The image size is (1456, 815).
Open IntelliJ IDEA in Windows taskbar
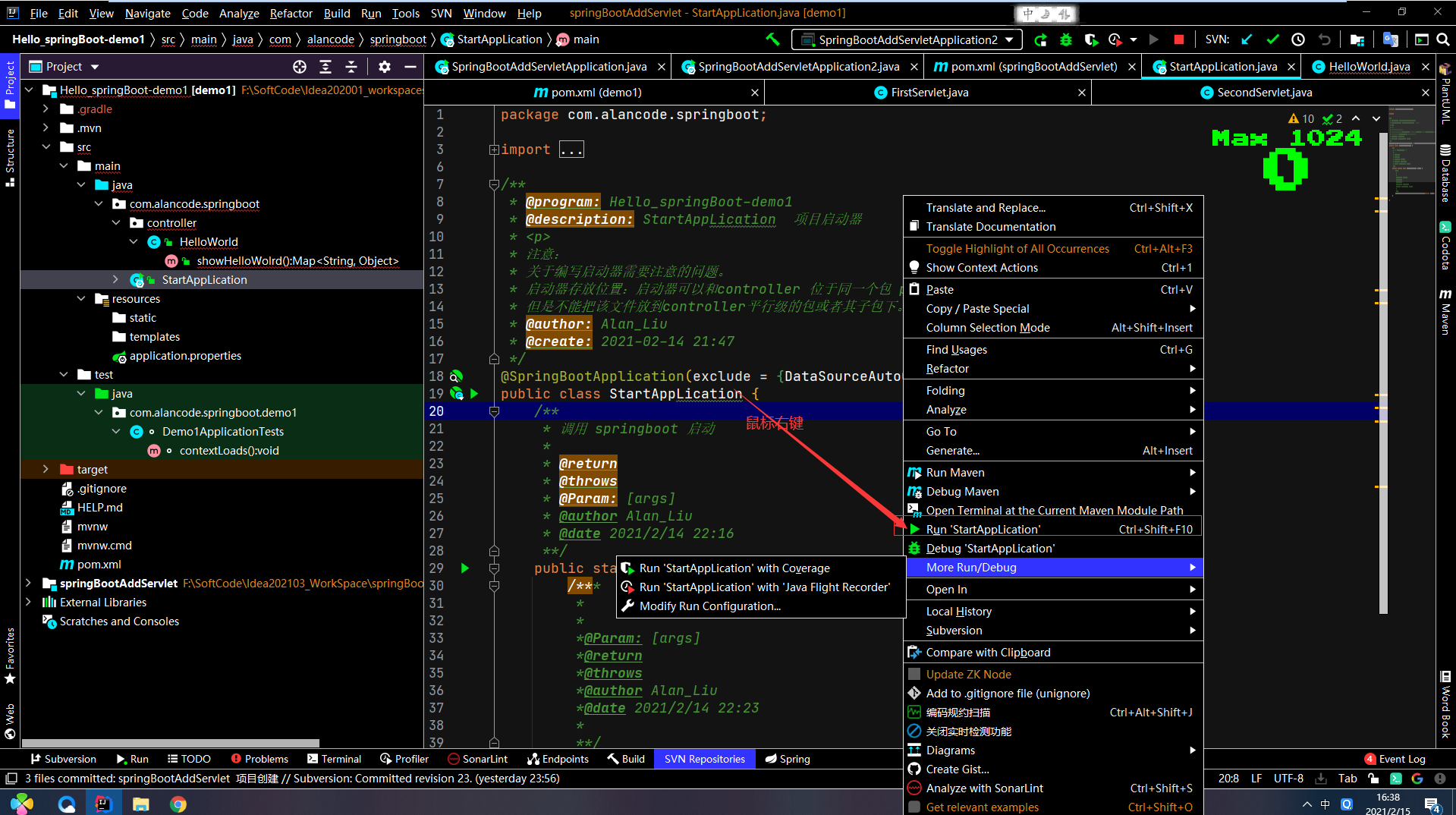[103, 803]
